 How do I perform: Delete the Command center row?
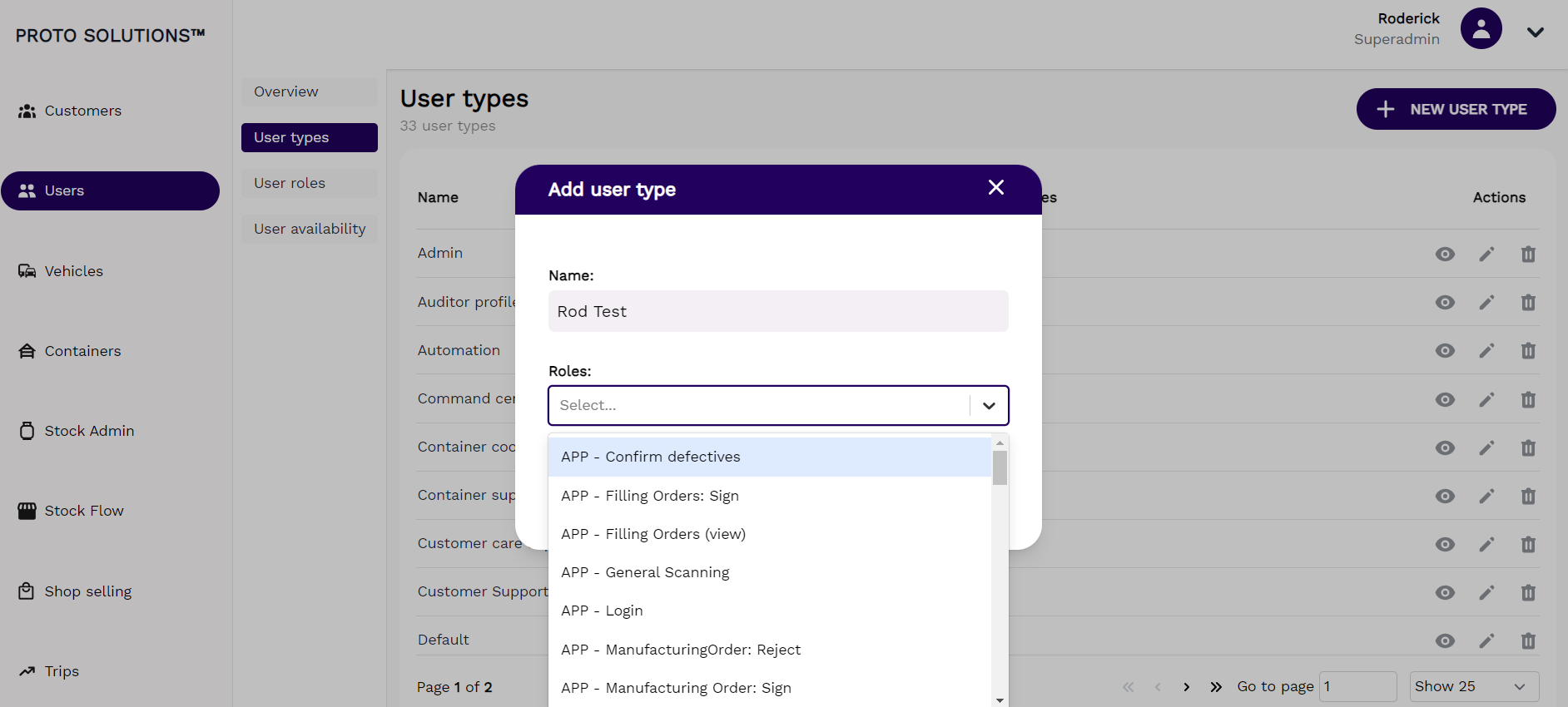click(x=1528, y=399)
